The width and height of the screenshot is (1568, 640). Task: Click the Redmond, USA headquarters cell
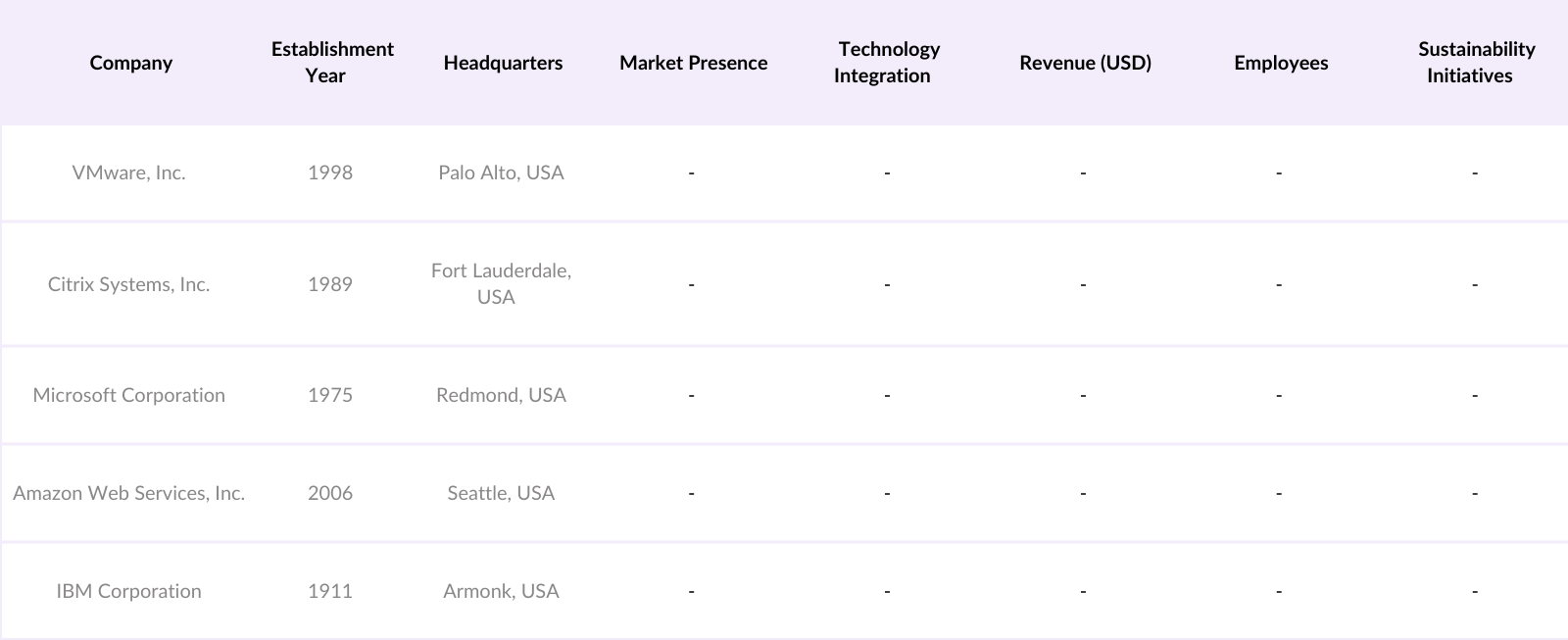pos(501,395)
